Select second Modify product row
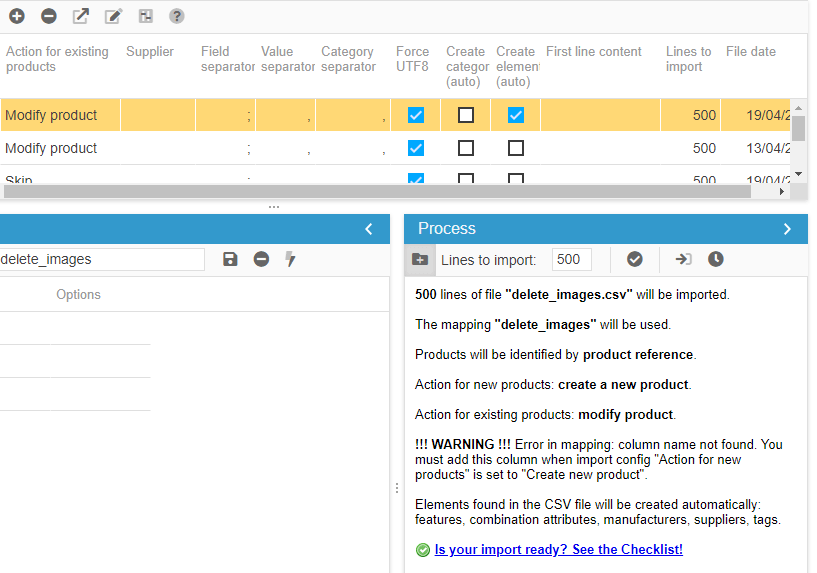The width and height of the screenshot is (817, 573). (52, 148)
